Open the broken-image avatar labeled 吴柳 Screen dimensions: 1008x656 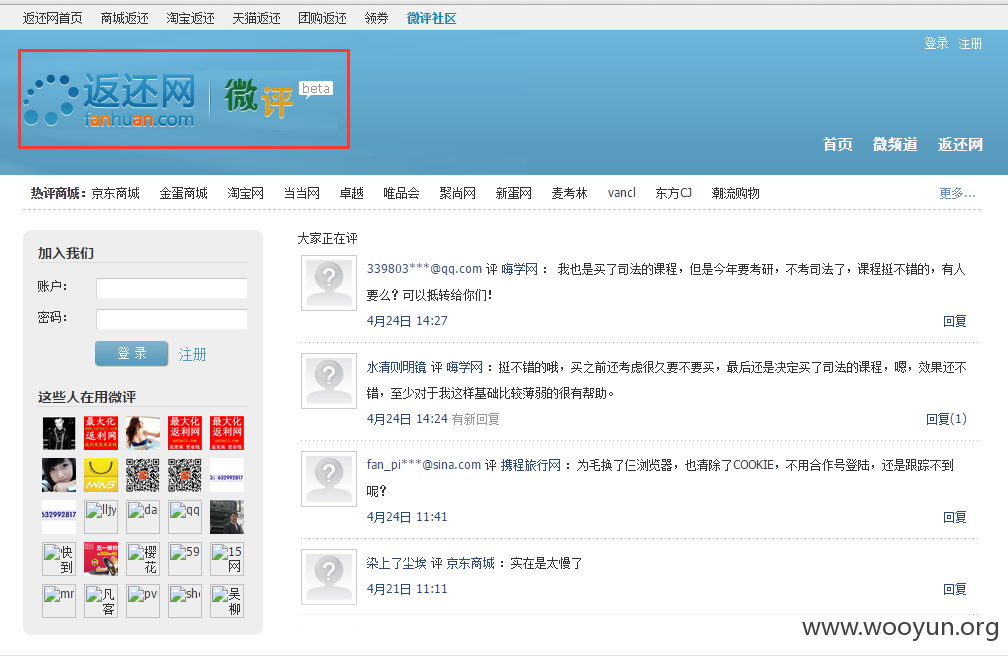227,601
